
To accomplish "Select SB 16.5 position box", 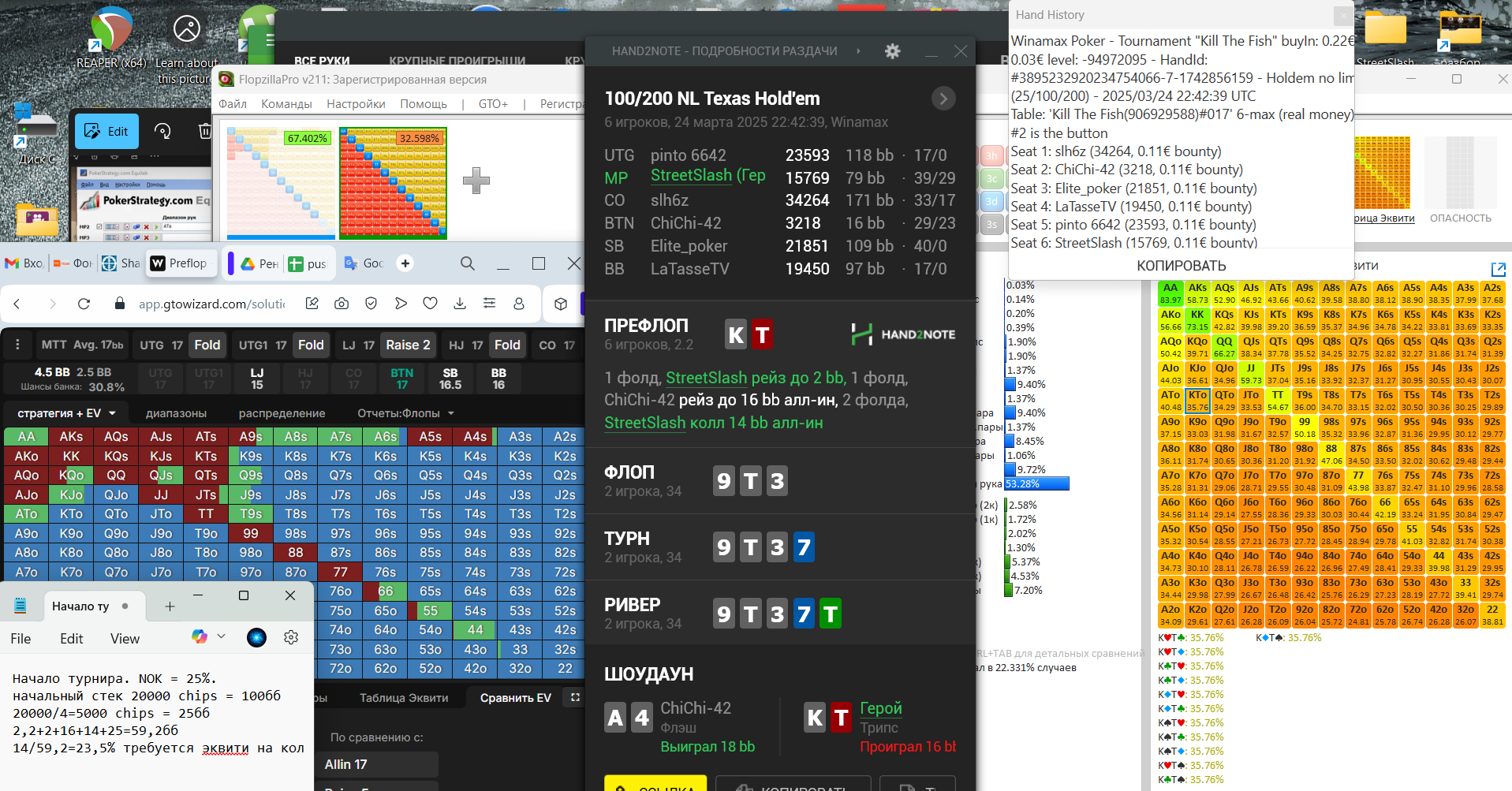I will coord(450,379).
